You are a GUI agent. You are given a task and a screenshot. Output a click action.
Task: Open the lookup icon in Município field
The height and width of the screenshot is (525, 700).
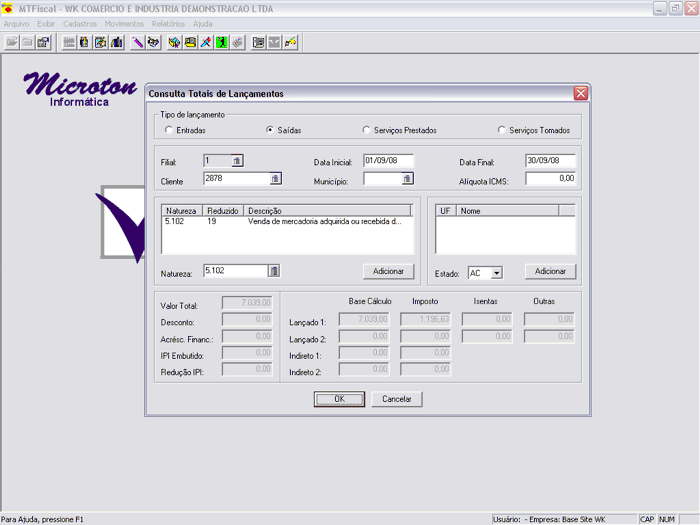[x=407, y=179]
